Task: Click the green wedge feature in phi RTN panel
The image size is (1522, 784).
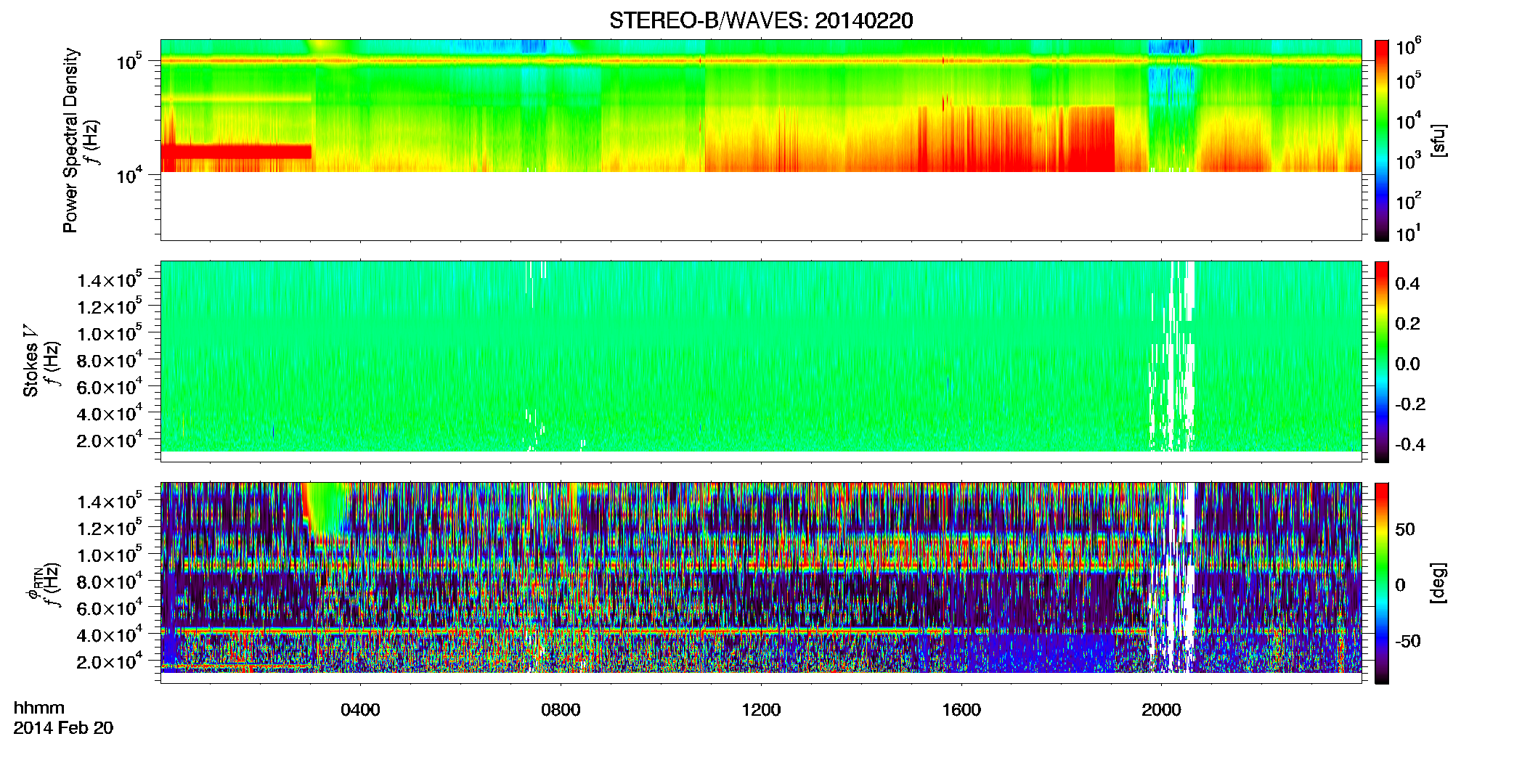Action: [328, 508]
